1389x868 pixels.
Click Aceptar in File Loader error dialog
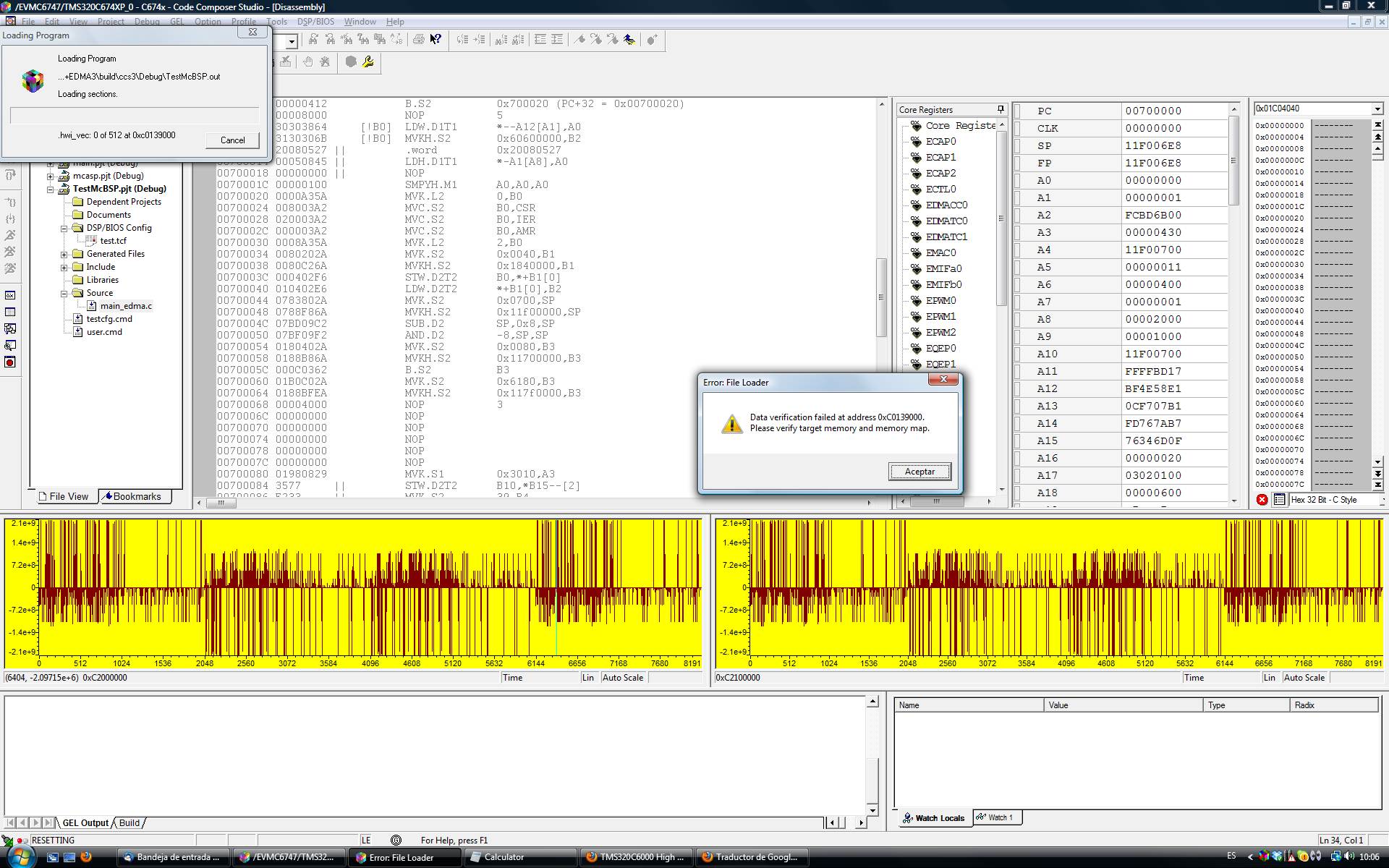919,472
